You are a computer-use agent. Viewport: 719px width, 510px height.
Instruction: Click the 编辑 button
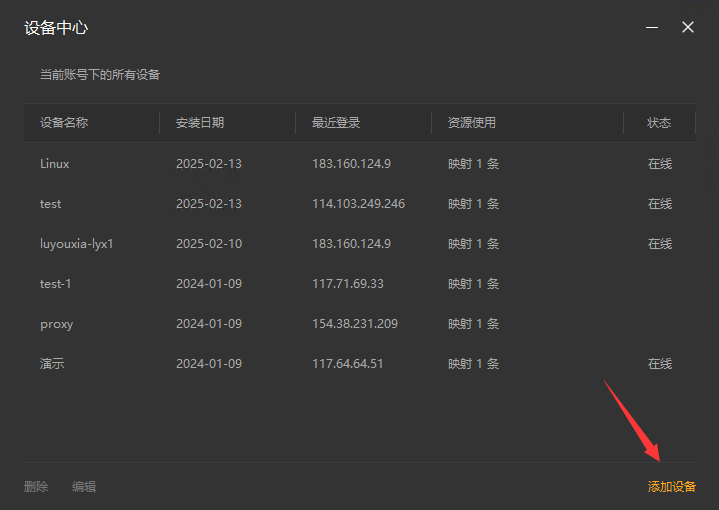pyautogui.click(x=84, y=487)
